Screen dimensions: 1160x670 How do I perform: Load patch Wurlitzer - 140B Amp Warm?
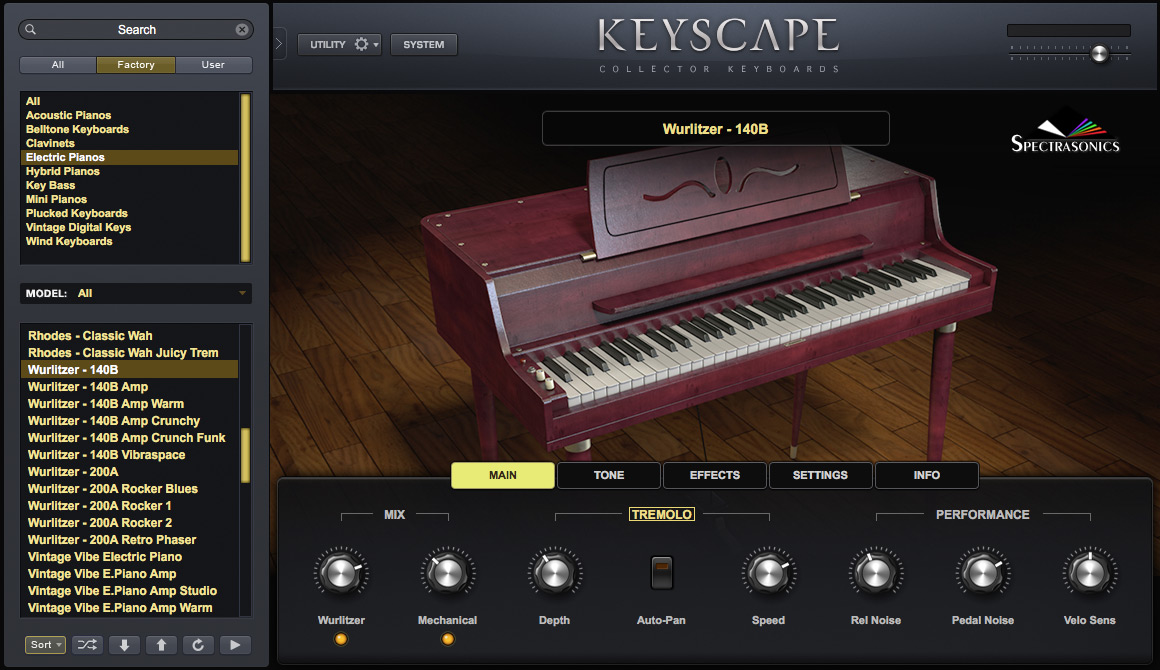(x=129, y=404)
